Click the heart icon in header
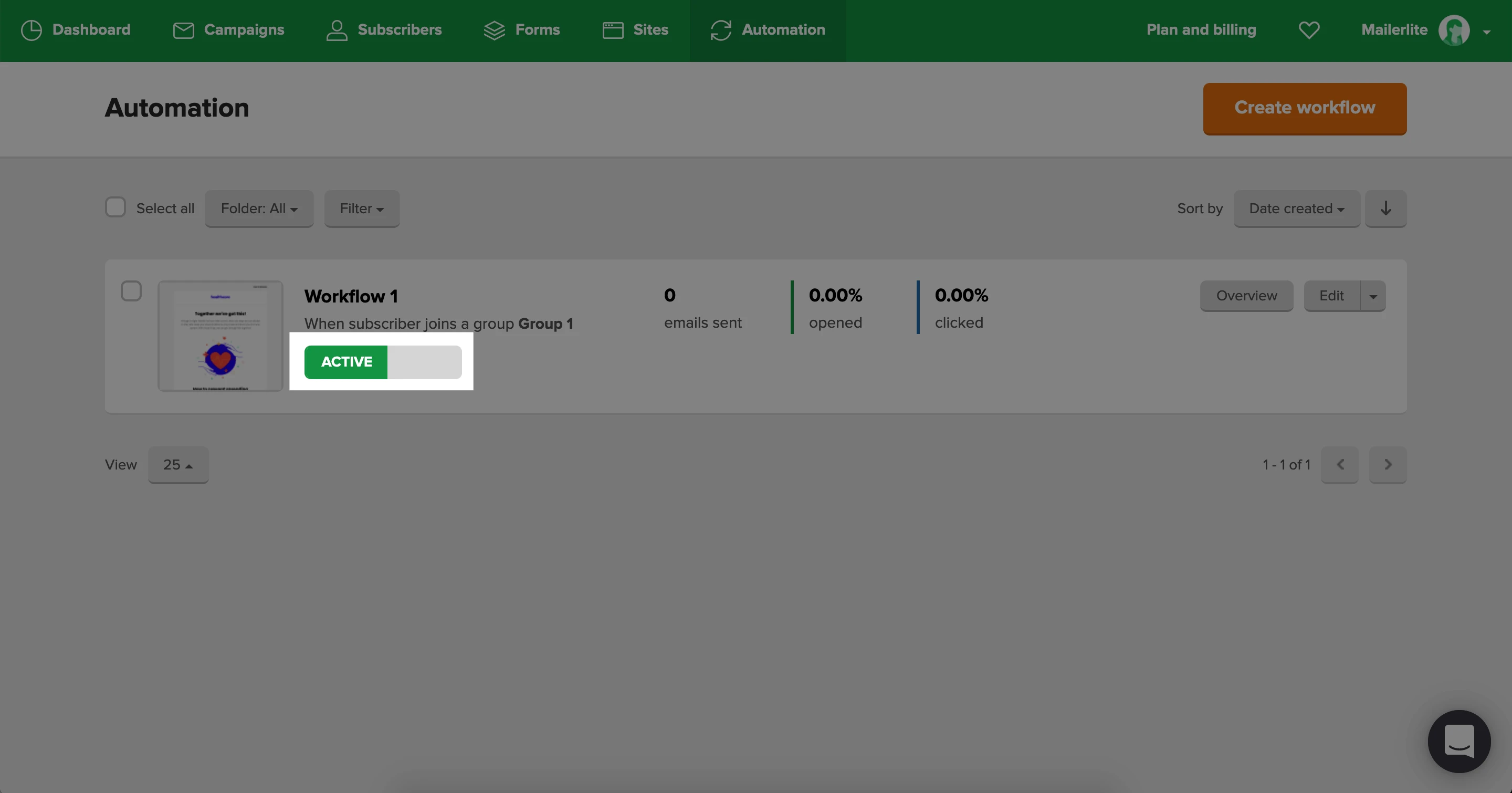This screenshot has width=1512, height=793. tap(1309, 30)
